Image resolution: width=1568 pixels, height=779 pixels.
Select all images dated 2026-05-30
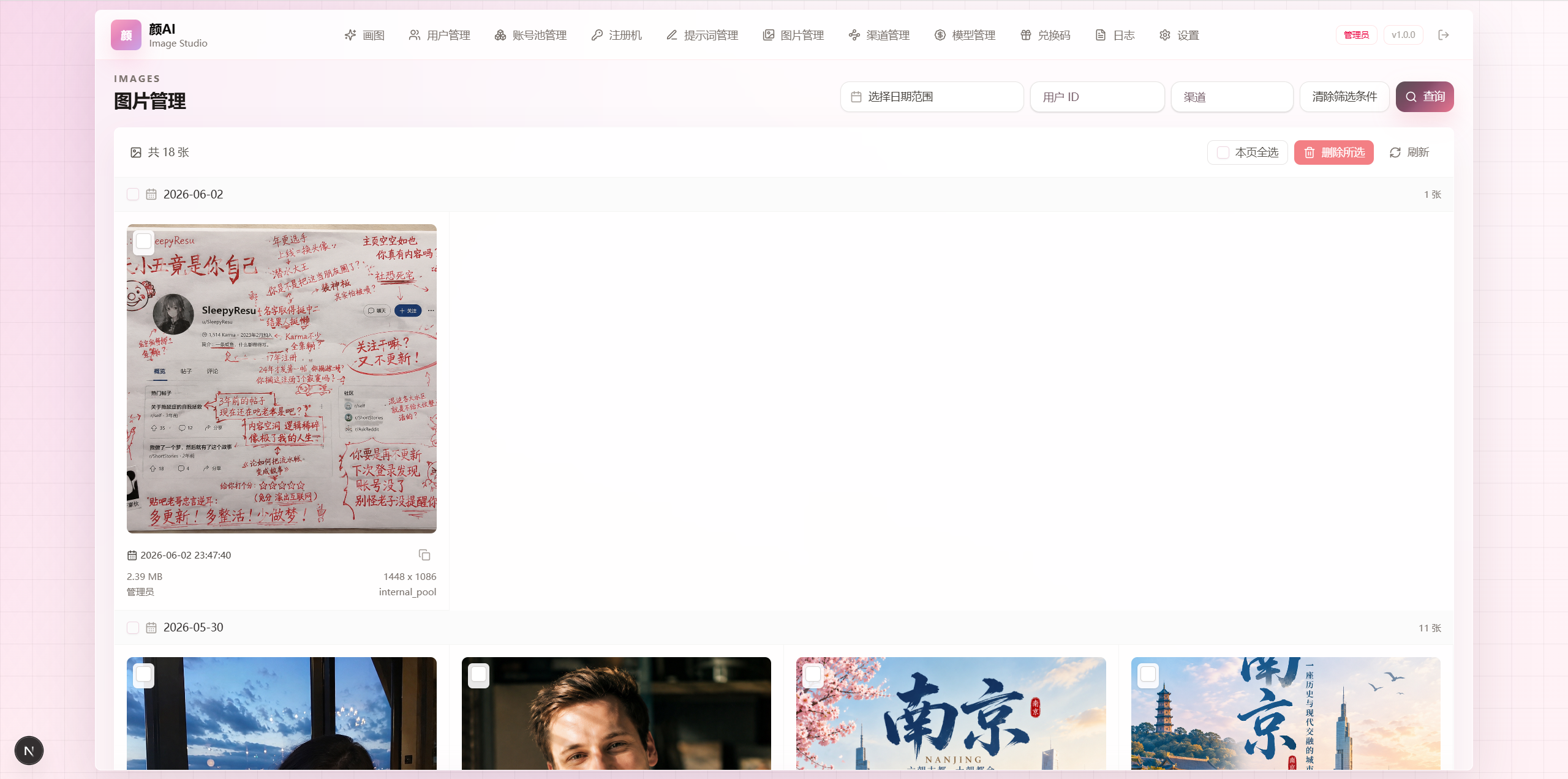coord(133,628)
